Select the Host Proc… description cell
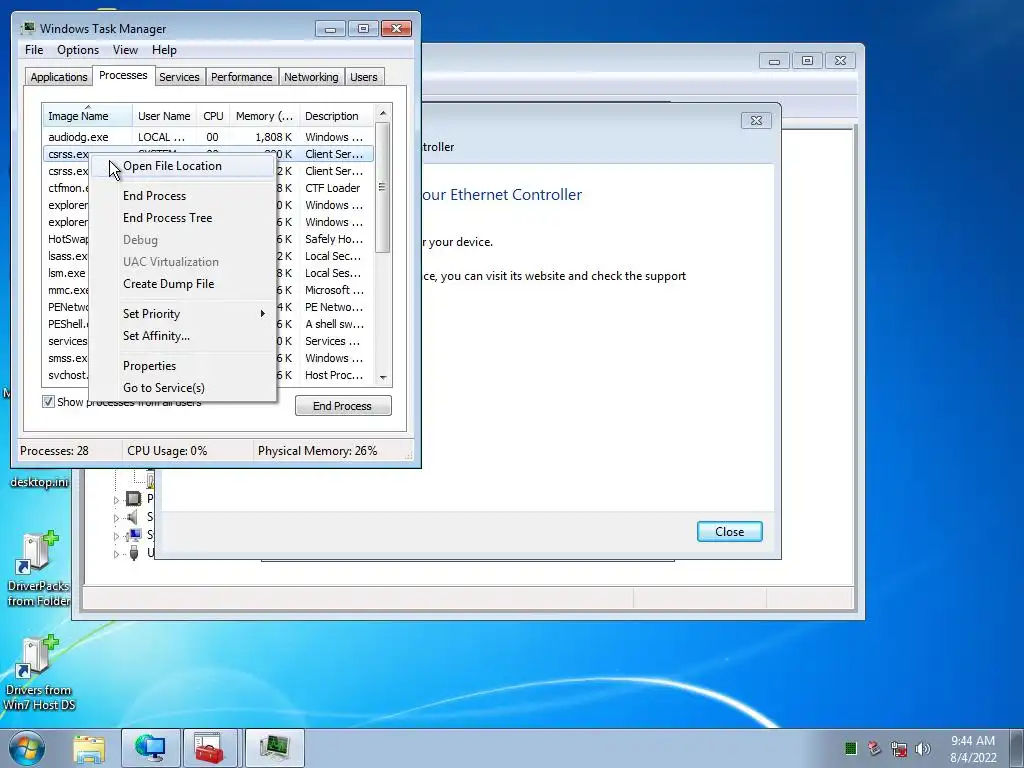Viewport: 1024px width, 768px height. coord(334,375)
